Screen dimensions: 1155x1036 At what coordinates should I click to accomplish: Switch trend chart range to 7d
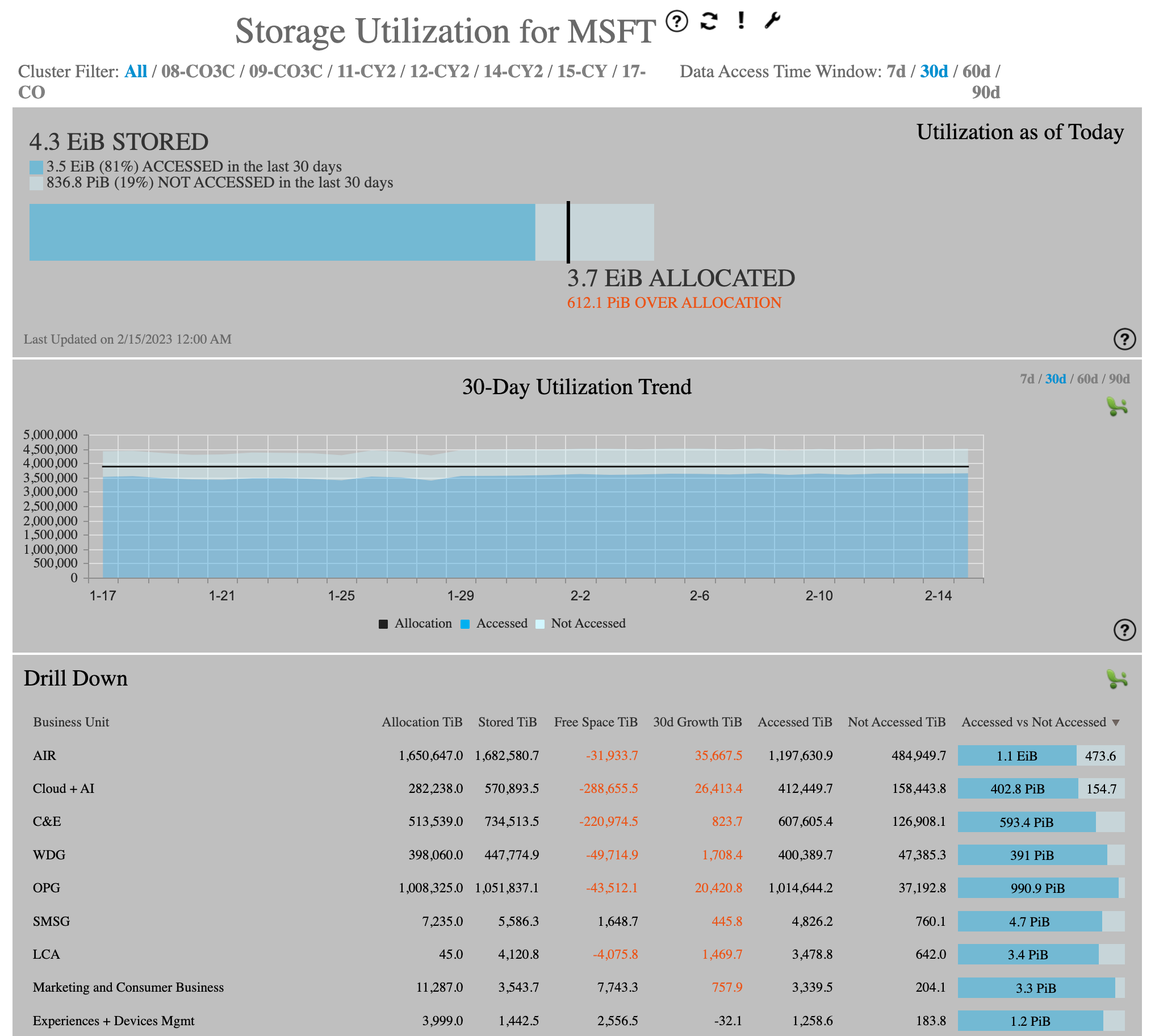(x=1027, y=378)
